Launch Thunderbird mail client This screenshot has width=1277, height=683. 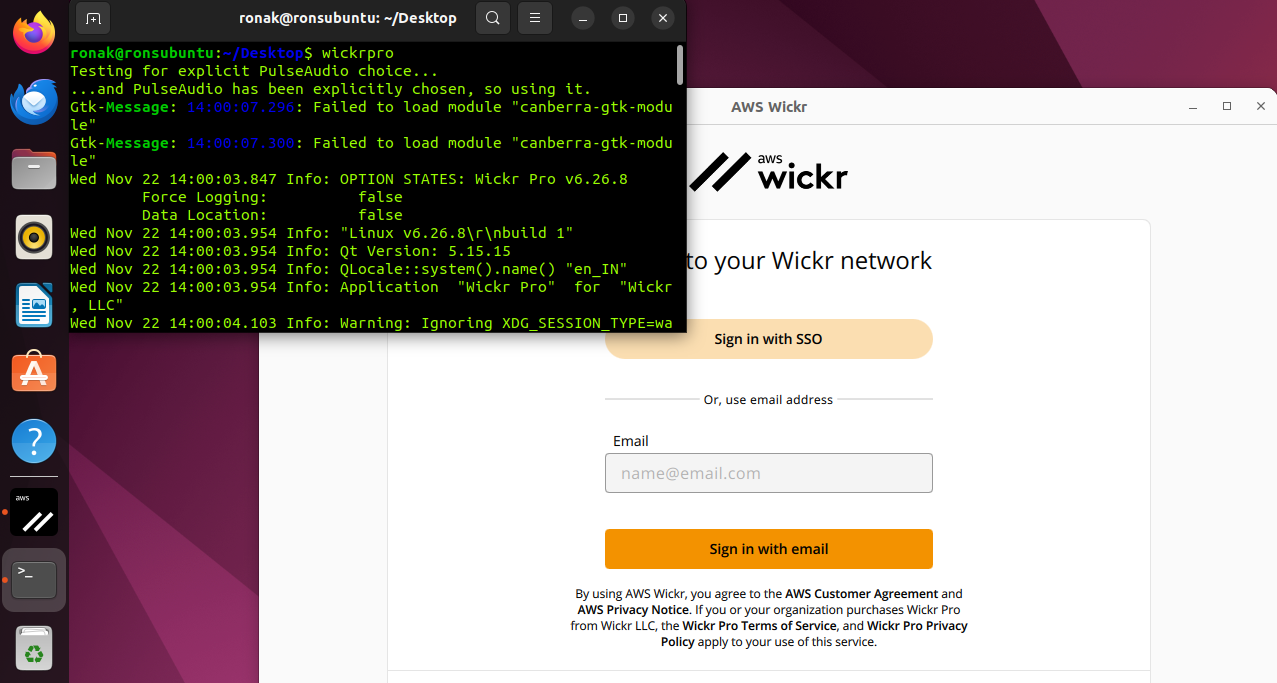tap(33, 100)
